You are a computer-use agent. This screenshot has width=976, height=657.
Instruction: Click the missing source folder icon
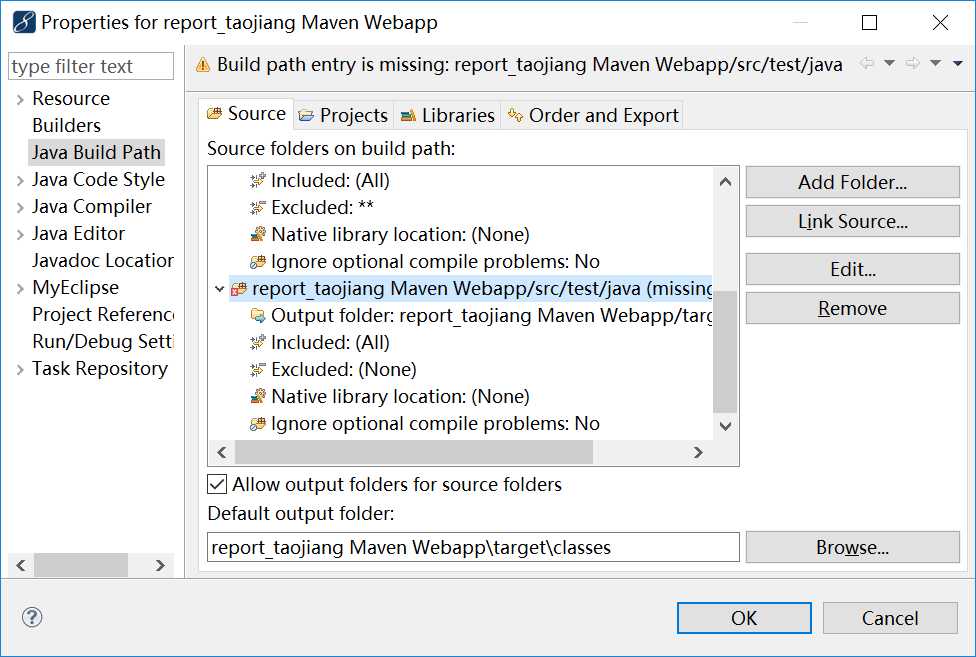(239, 289)
